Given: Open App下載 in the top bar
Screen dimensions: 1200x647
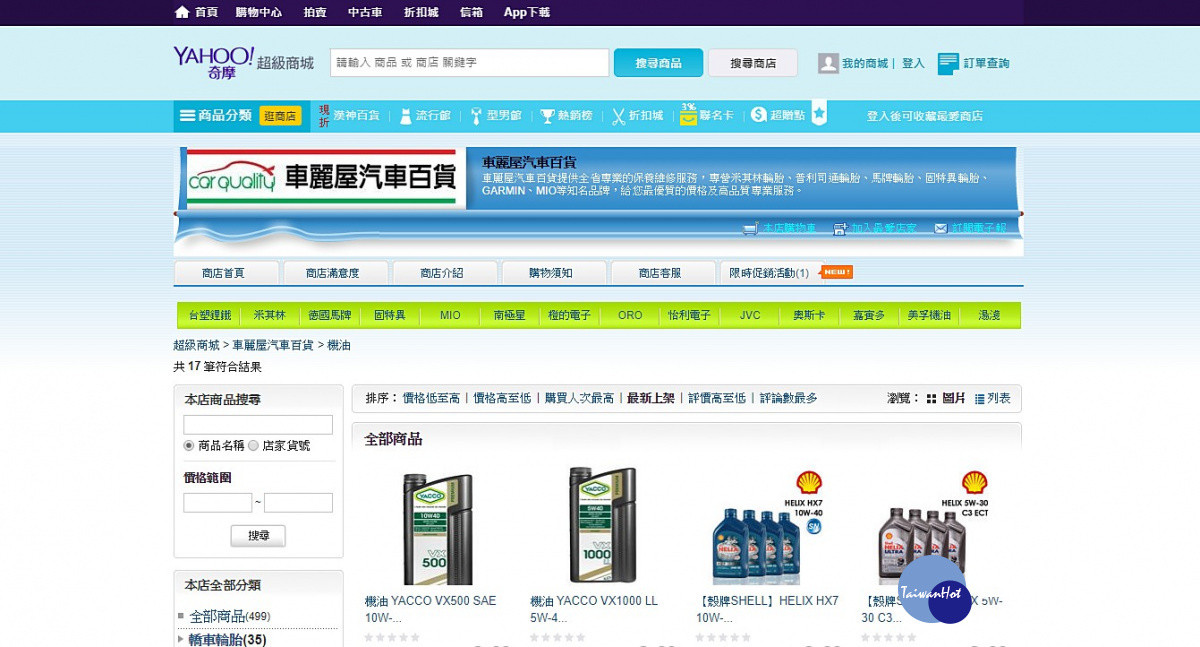Looking at the screenshot, I should coord(527,12).
